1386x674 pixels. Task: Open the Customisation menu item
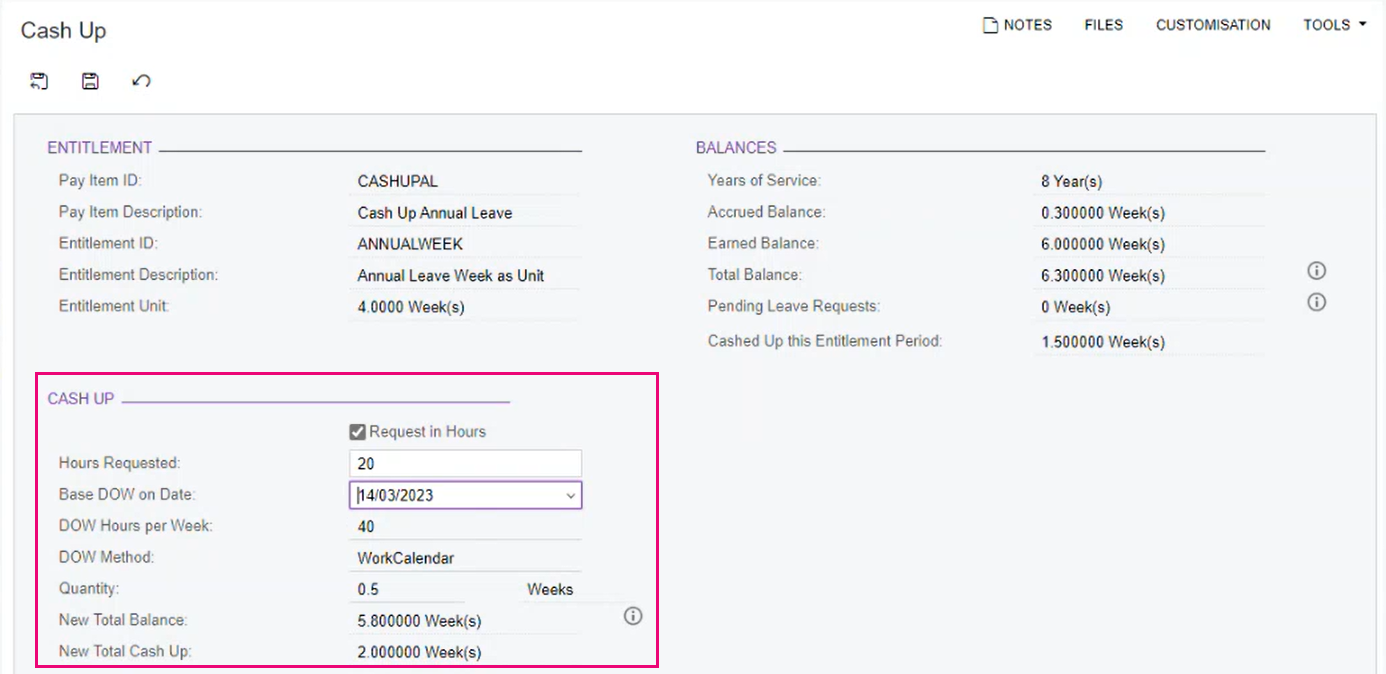[x=1213, y=25]
